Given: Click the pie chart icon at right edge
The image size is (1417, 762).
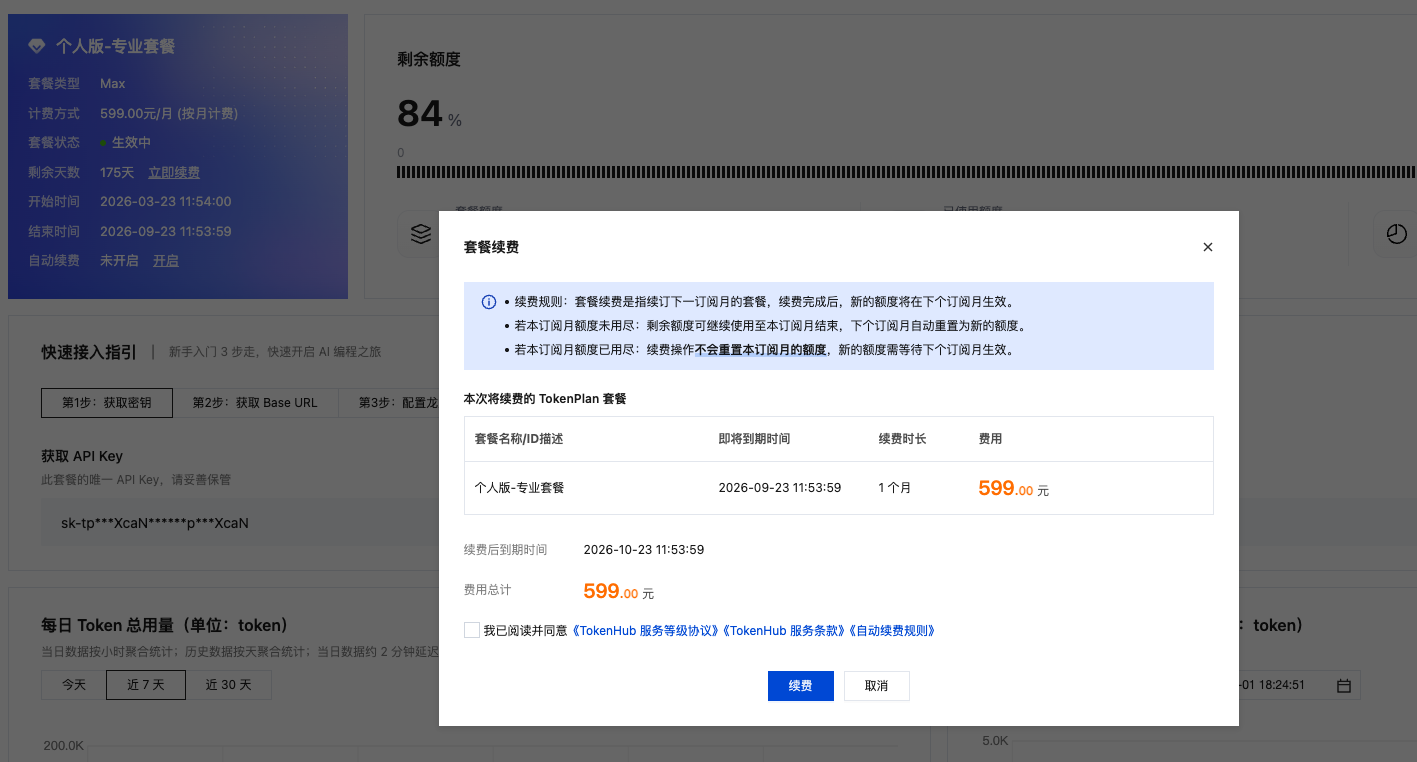Looking at the screenshot, I should click(x=1396, y=234).
